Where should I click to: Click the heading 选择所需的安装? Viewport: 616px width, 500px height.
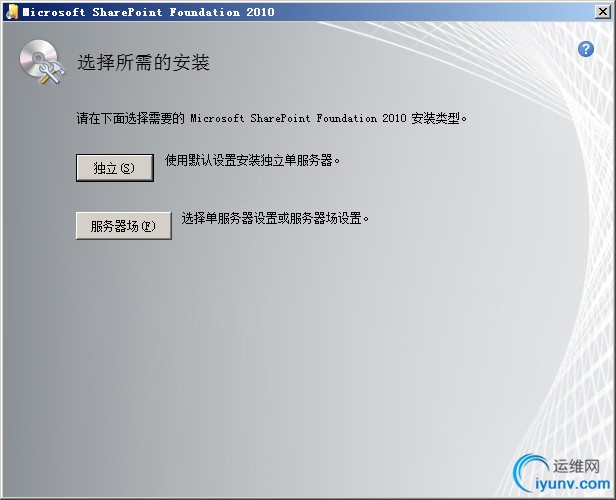coord(143,63)
